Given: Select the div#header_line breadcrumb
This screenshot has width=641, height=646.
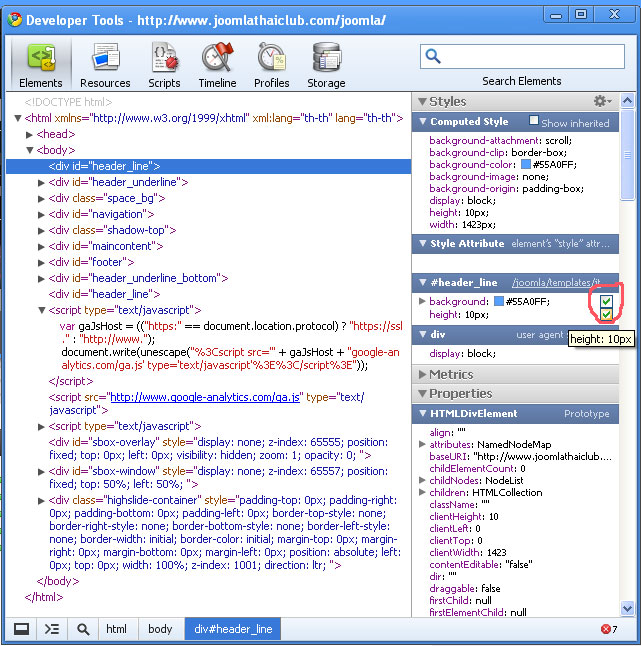Looking at the screenshot, I should coord(233,629).
